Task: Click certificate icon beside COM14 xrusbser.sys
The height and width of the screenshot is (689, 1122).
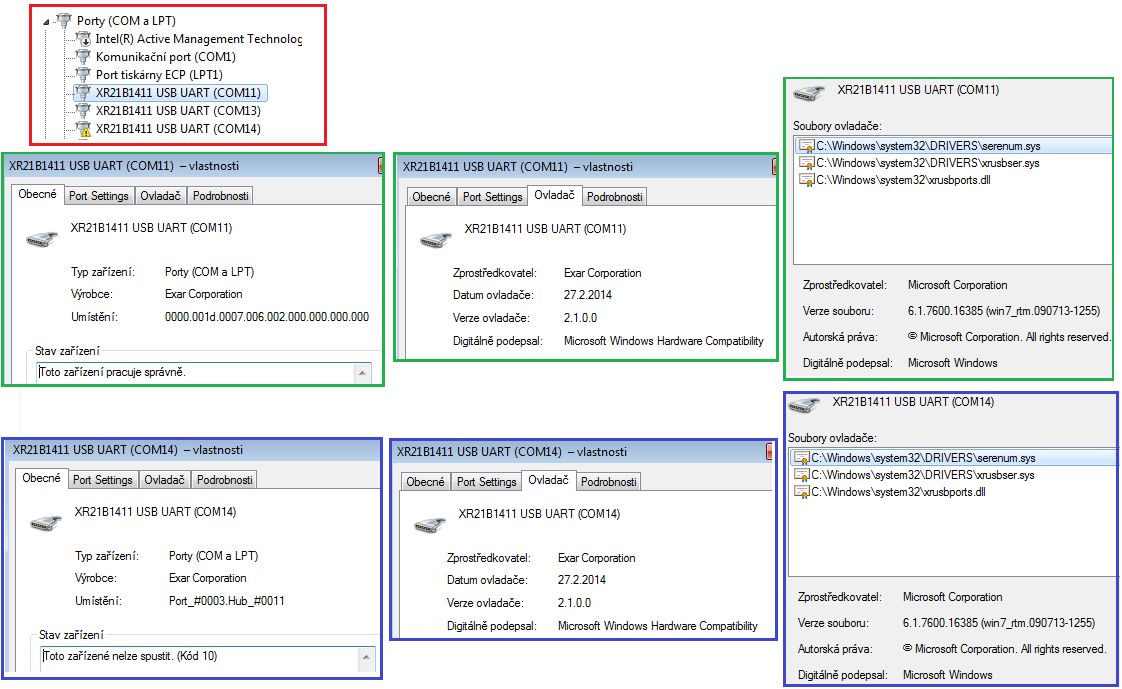Action: (x=801, y=475)
